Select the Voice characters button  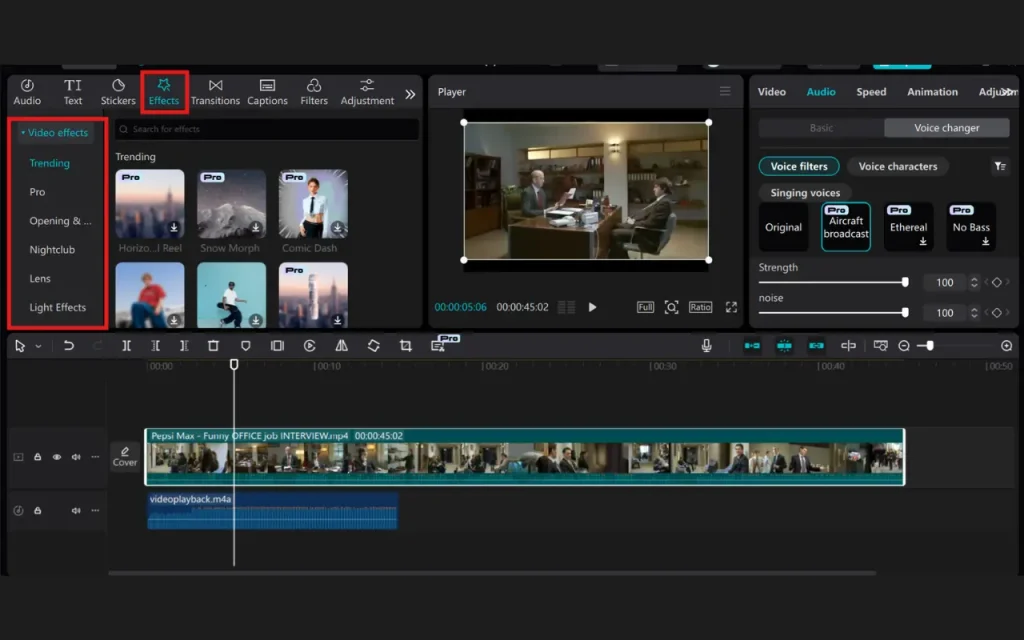897,166
